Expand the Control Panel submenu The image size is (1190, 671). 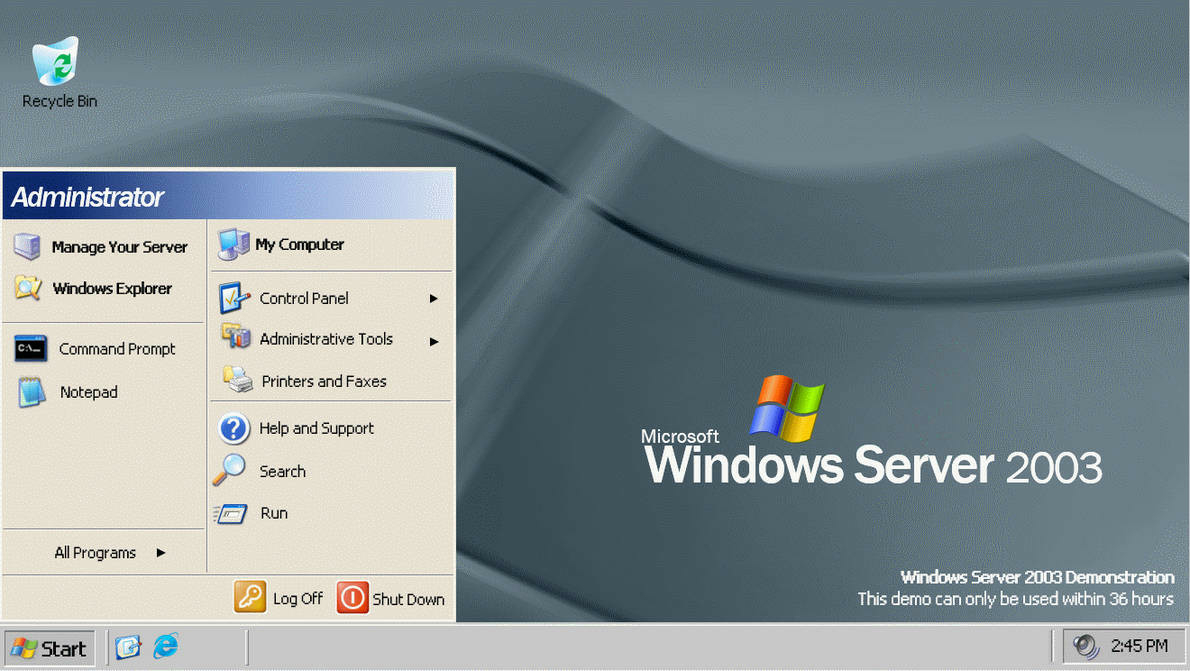pos(305,298)
